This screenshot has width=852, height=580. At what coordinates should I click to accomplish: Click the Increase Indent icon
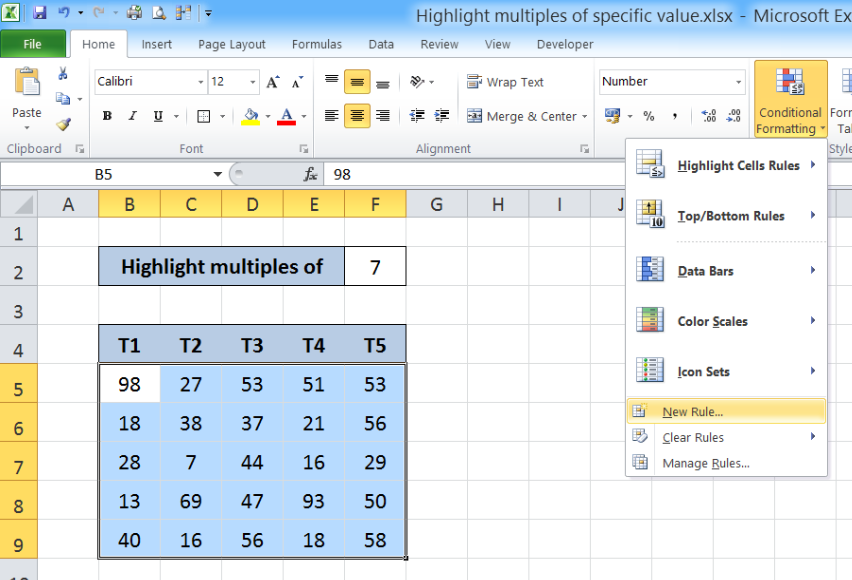(x=442, y=116)
